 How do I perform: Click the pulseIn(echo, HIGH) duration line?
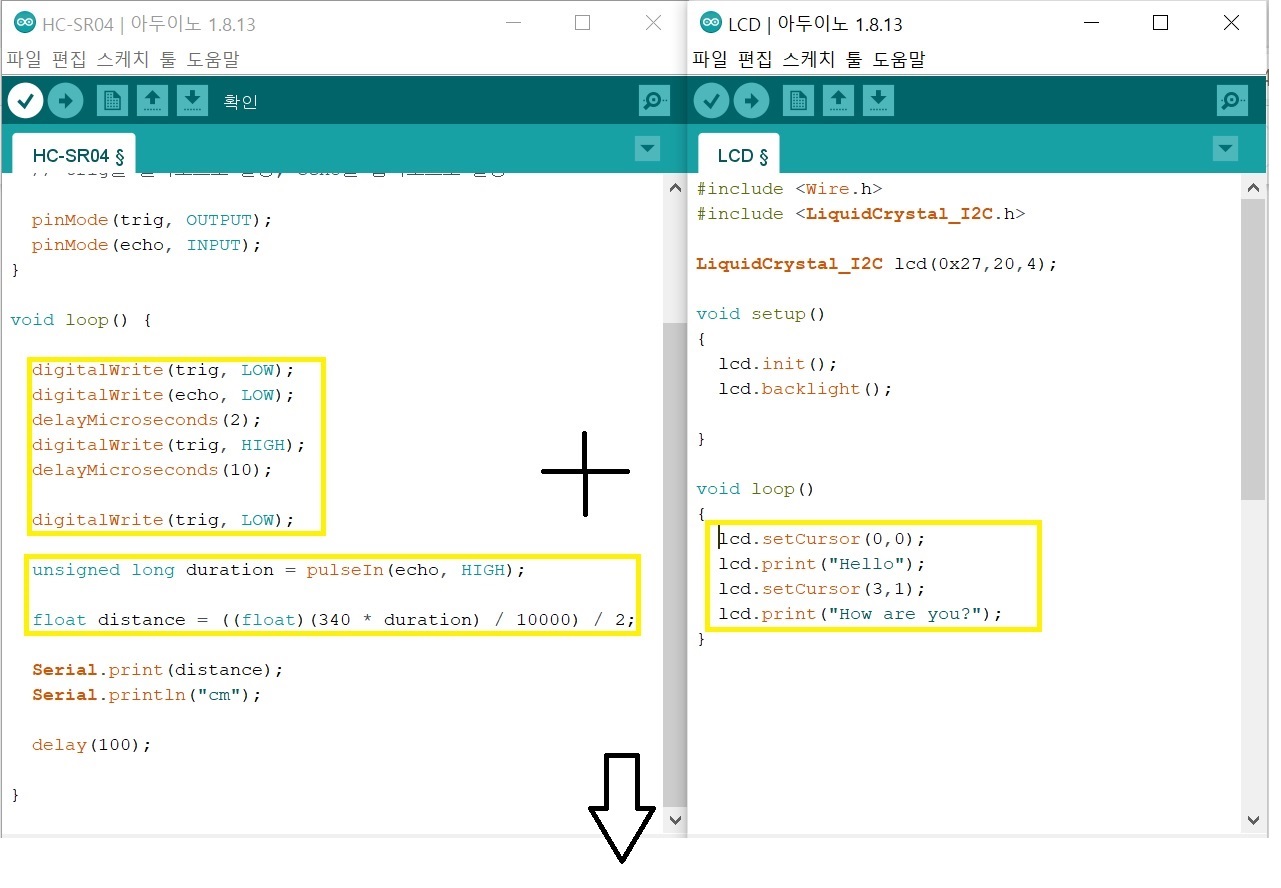tap(278, 570)
